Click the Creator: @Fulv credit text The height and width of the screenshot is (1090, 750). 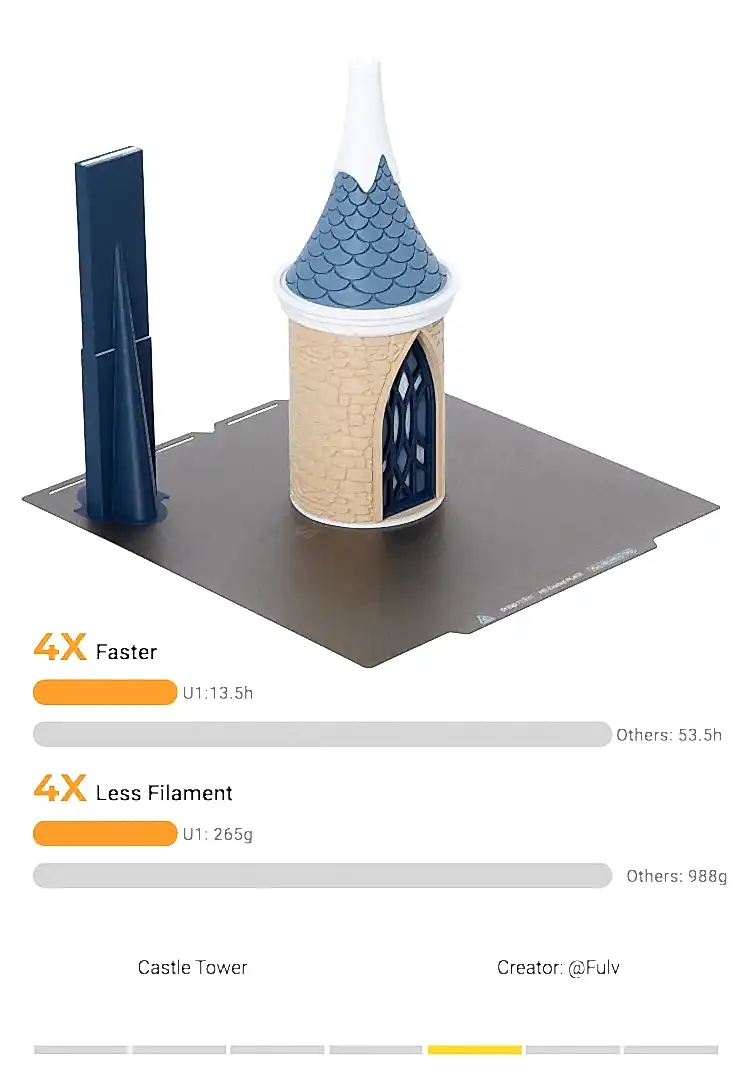[558, 968]
